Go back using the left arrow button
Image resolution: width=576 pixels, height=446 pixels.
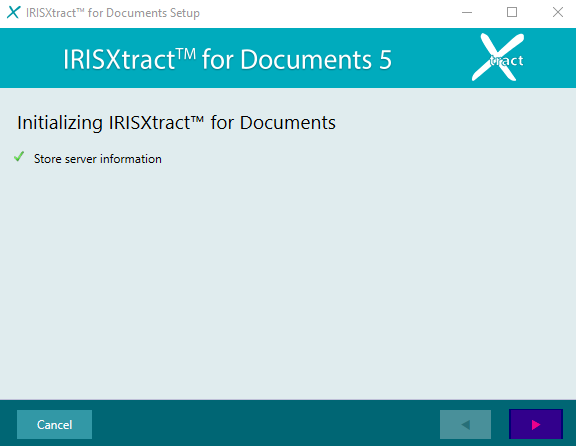click(x=465, y=424)
